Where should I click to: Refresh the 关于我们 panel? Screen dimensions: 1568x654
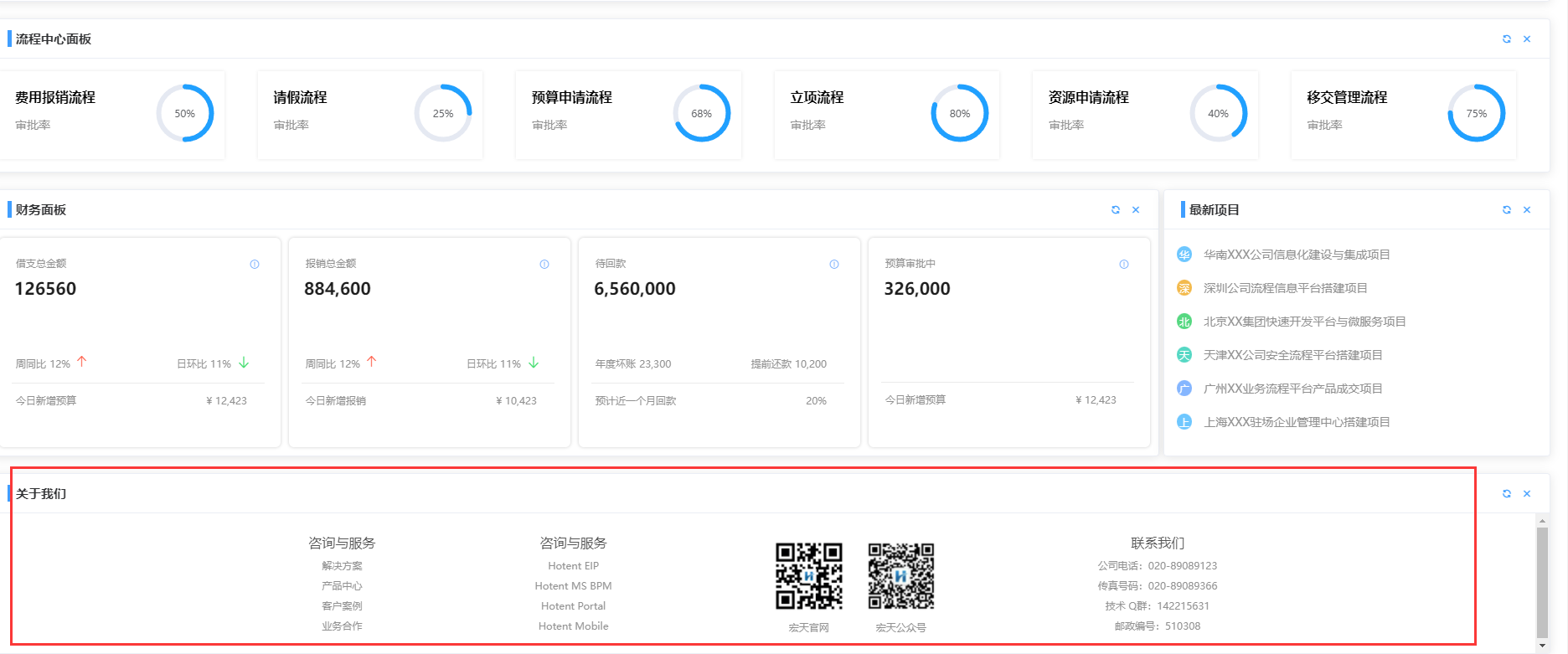[1507, 494]
